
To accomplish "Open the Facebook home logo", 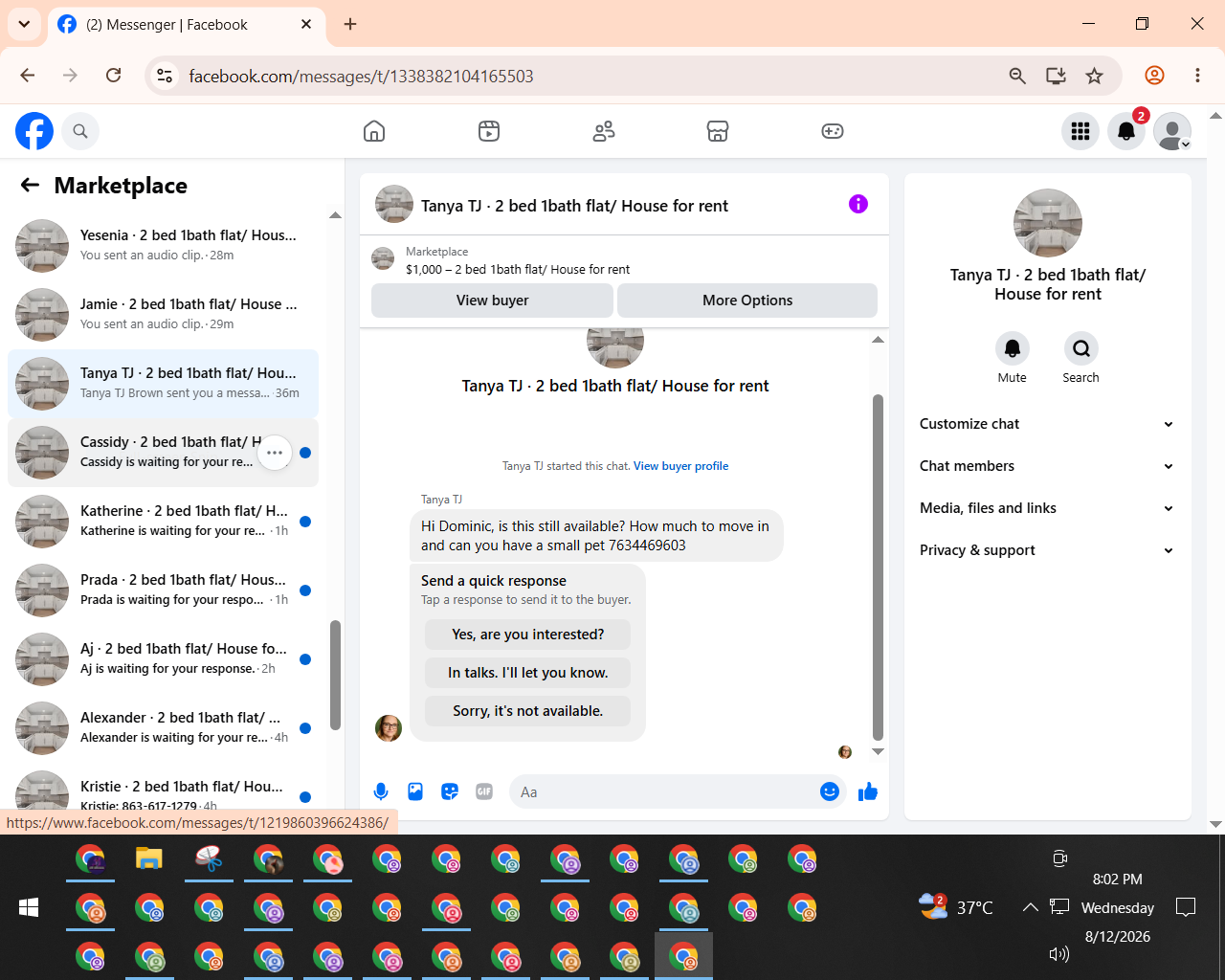I will [x=34, y=131].
